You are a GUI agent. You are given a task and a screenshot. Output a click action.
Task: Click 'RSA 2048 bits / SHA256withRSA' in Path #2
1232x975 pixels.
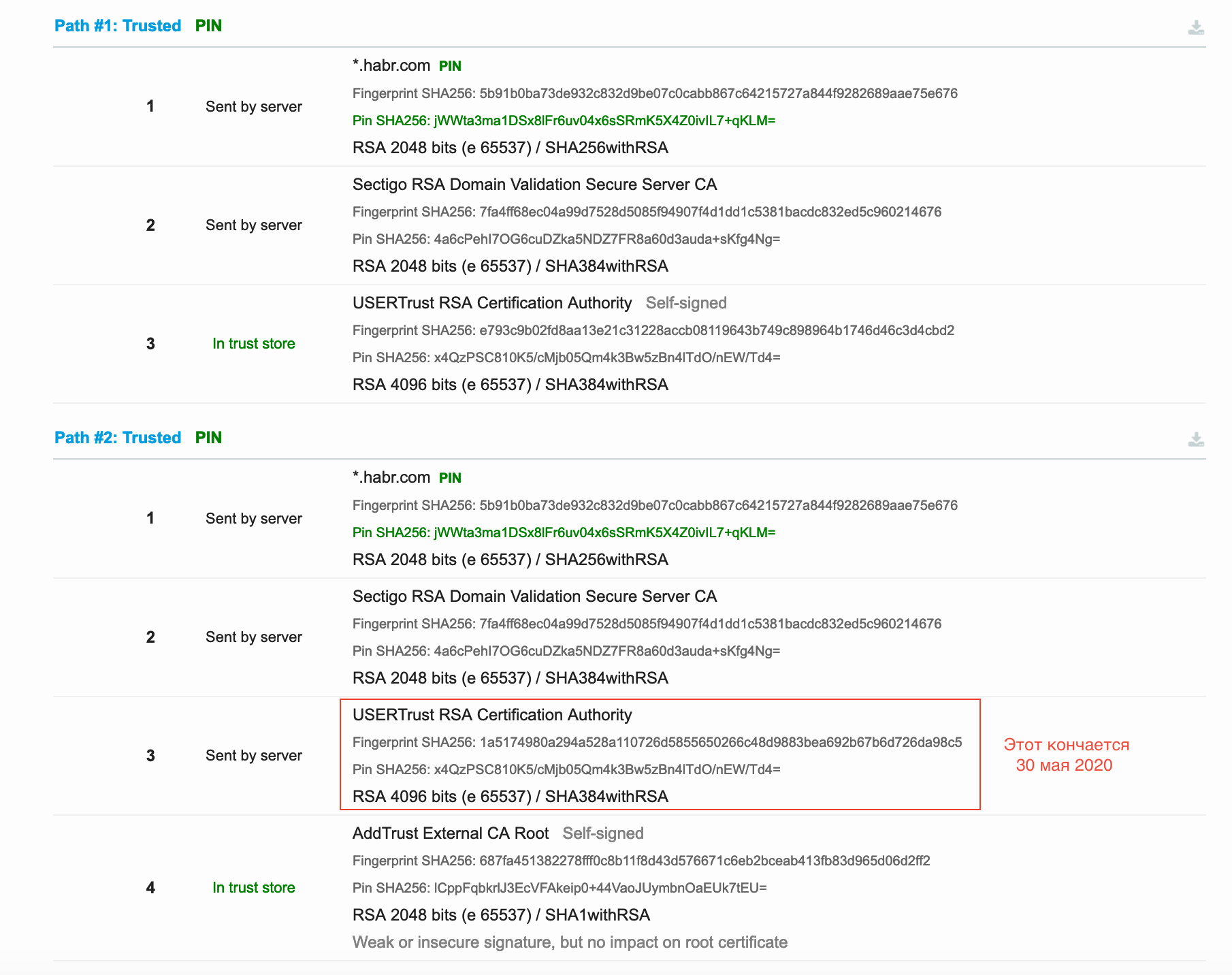pyautogui.click(x=510, y=560)
